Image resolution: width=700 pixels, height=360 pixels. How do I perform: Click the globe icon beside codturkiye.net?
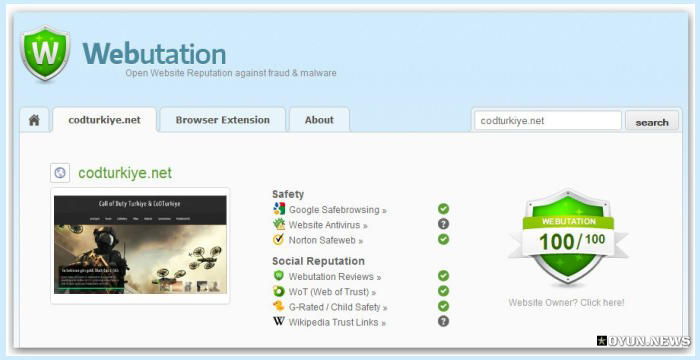pyautogui.click(x=60, y=173)
